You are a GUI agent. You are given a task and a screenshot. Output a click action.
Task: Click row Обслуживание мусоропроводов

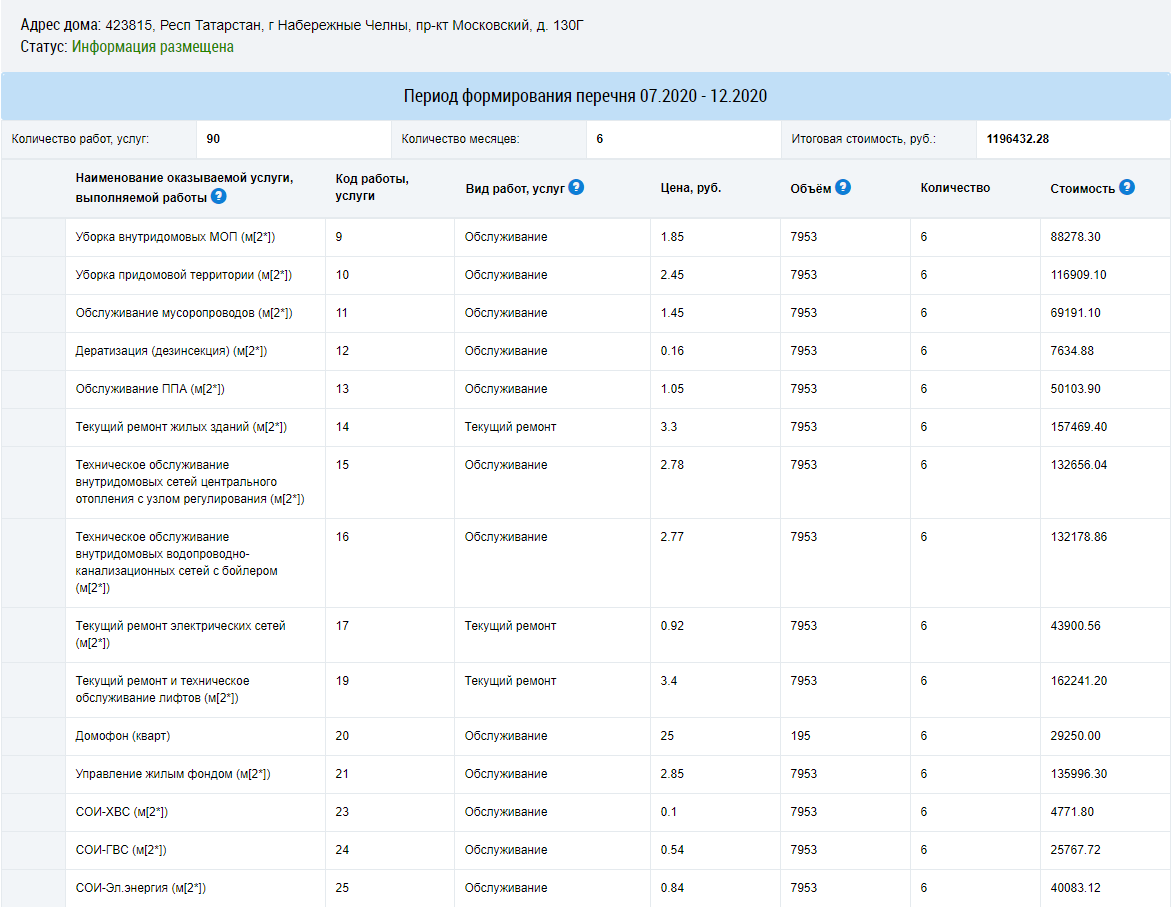pos(586,314)
